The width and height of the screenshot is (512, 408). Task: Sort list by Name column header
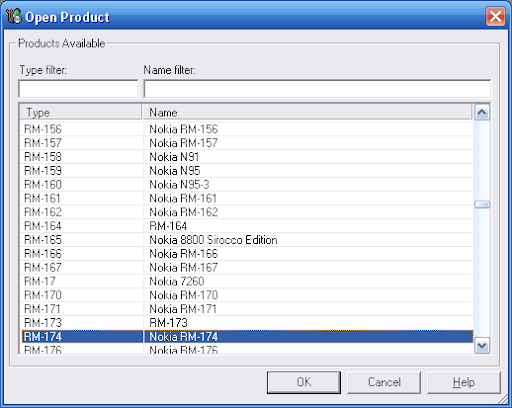click(x=307, y=112)
